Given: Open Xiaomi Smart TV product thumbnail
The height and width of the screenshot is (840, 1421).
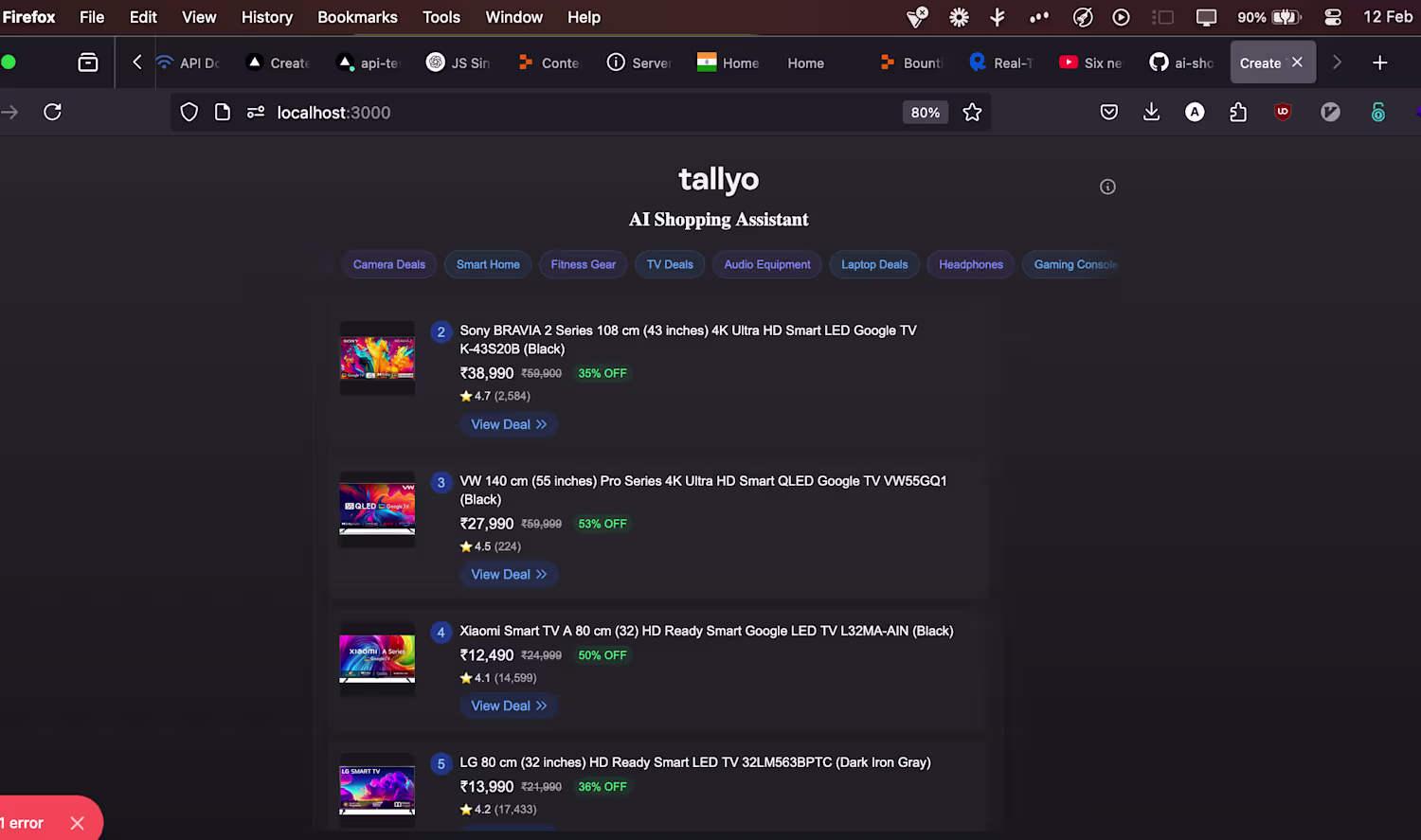Looking at the screenshot, I should pyautogui.click(x=377, y=659).
